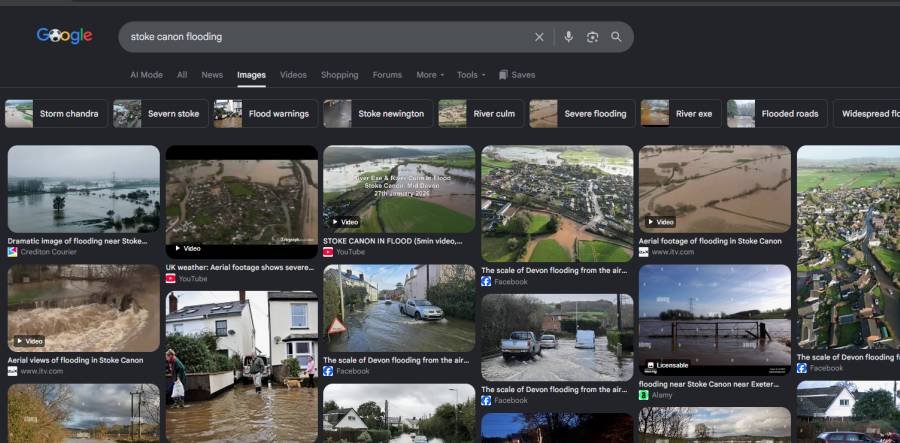Click inside the stoke canon flooding search field
The image size is (900, 443).
(327, 37)
